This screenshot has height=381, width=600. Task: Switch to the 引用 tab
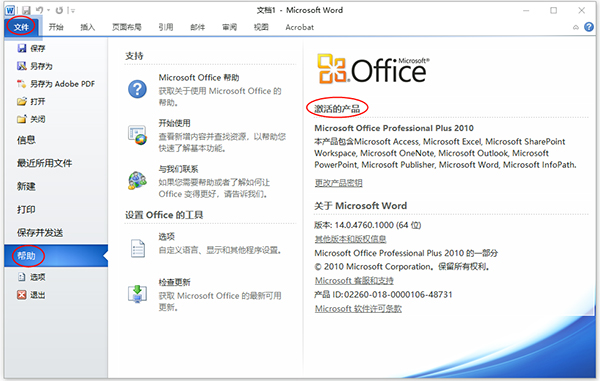[166, 27]
